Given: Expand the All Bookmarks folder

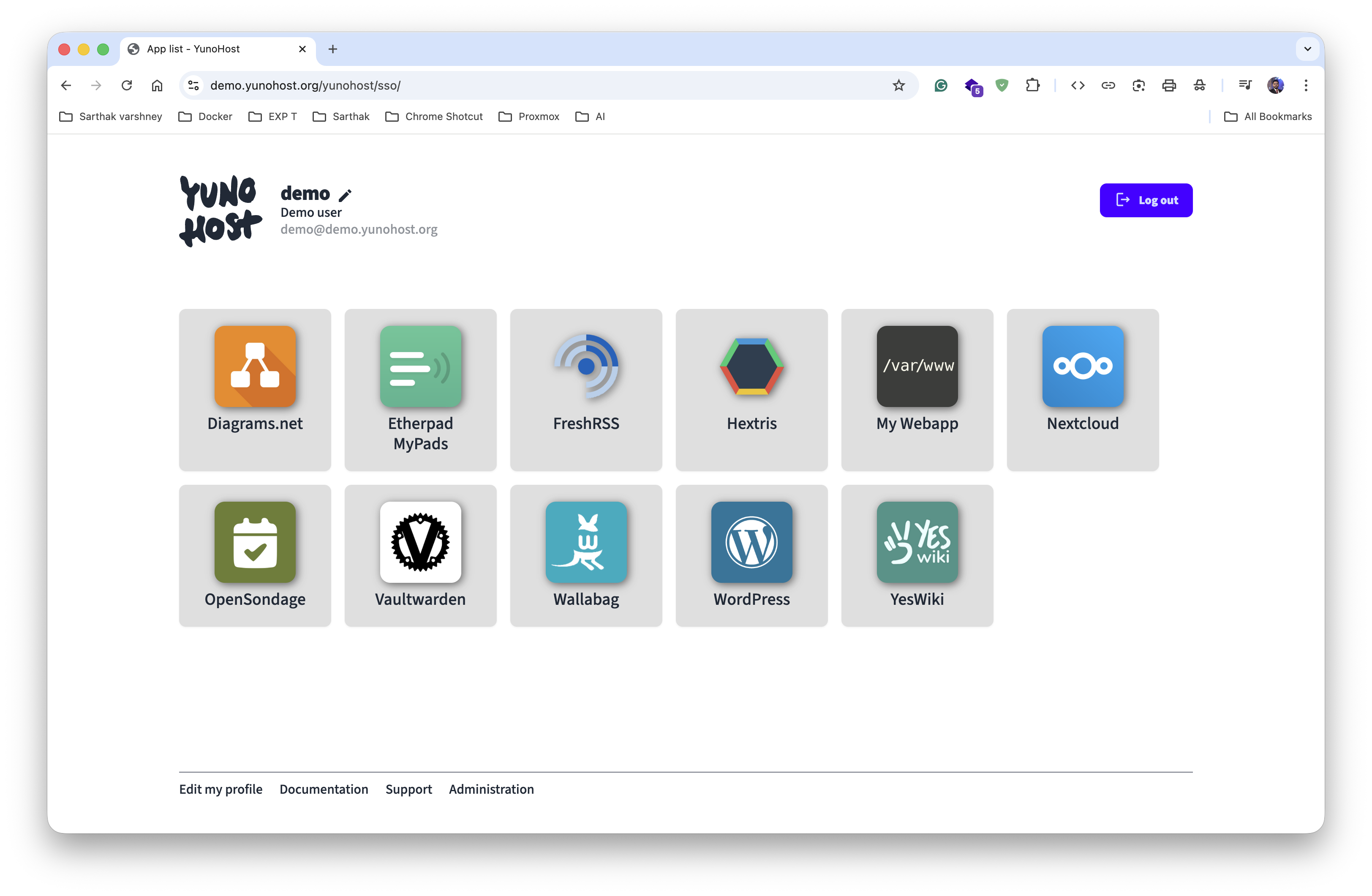Looking at the screenshot, I should tap(1267, 117).
